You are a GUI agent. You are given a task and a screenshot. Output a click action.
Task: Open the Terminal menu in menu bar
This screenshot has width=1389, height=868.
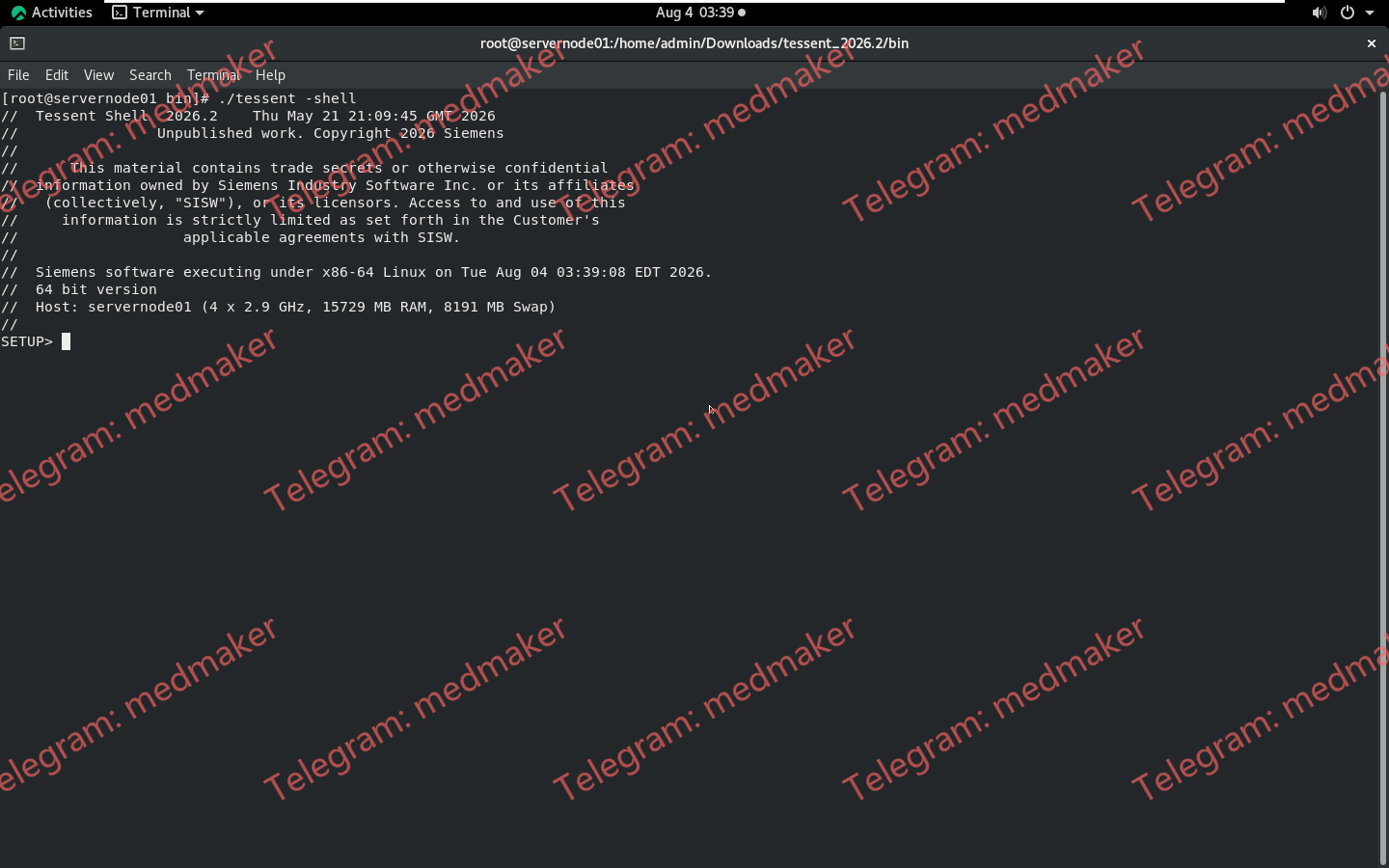point(213,75)
